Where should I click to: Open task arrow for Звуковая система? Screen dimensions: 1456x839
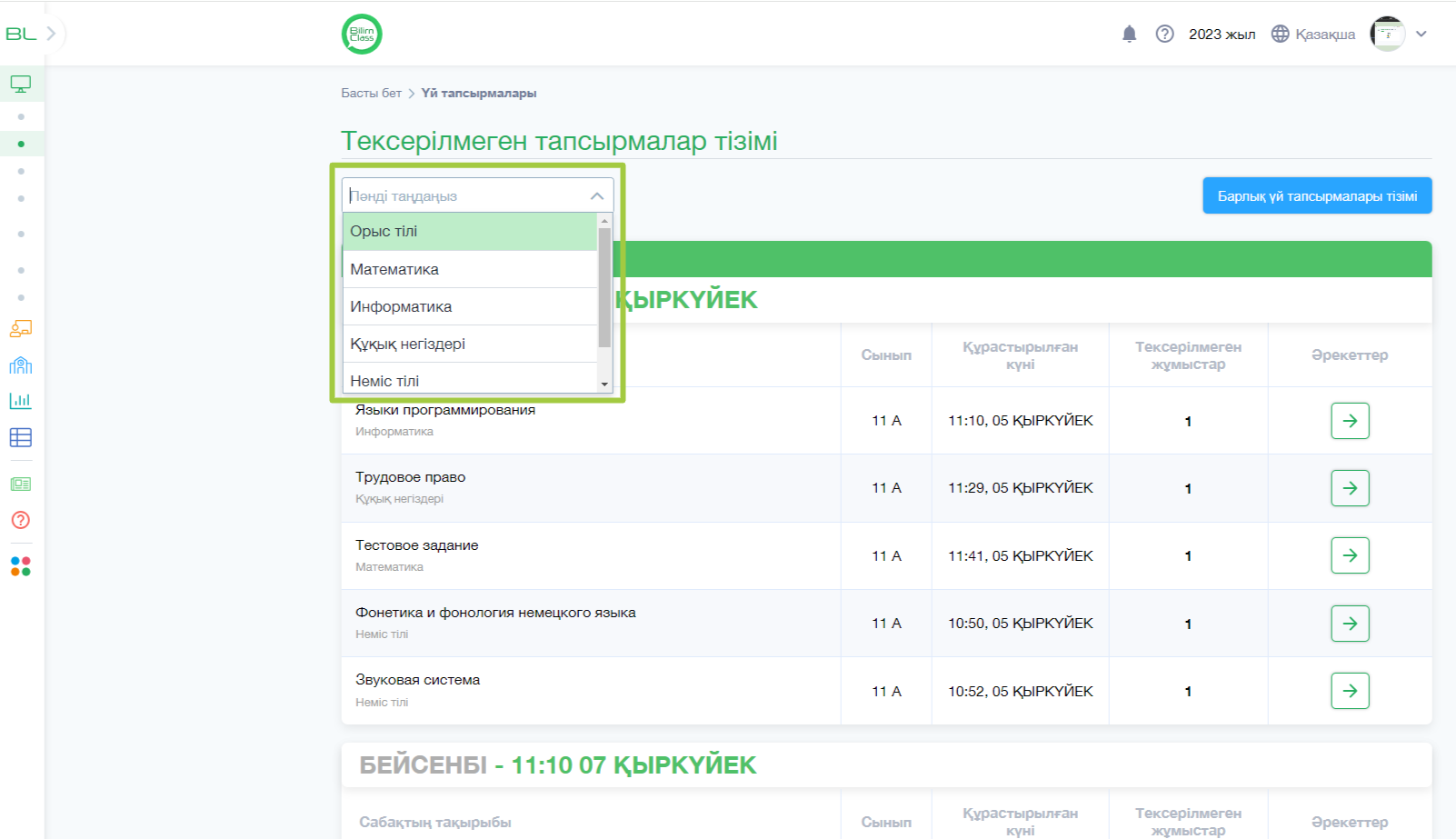(1350, 691)
